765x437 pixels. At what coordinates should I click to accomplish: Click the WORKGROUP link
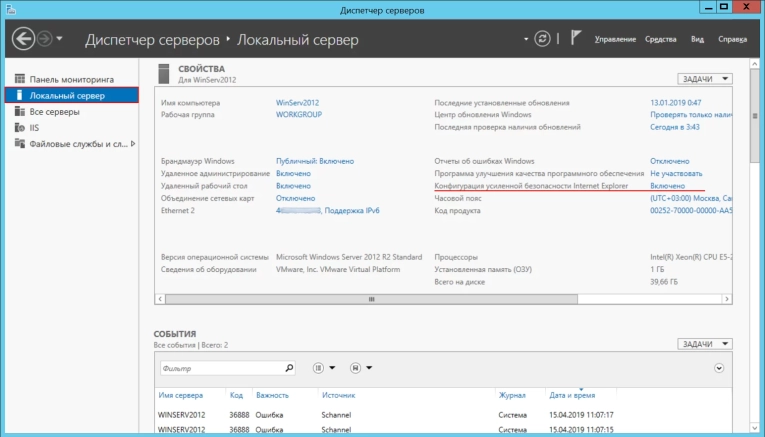[x=297, y=115]
